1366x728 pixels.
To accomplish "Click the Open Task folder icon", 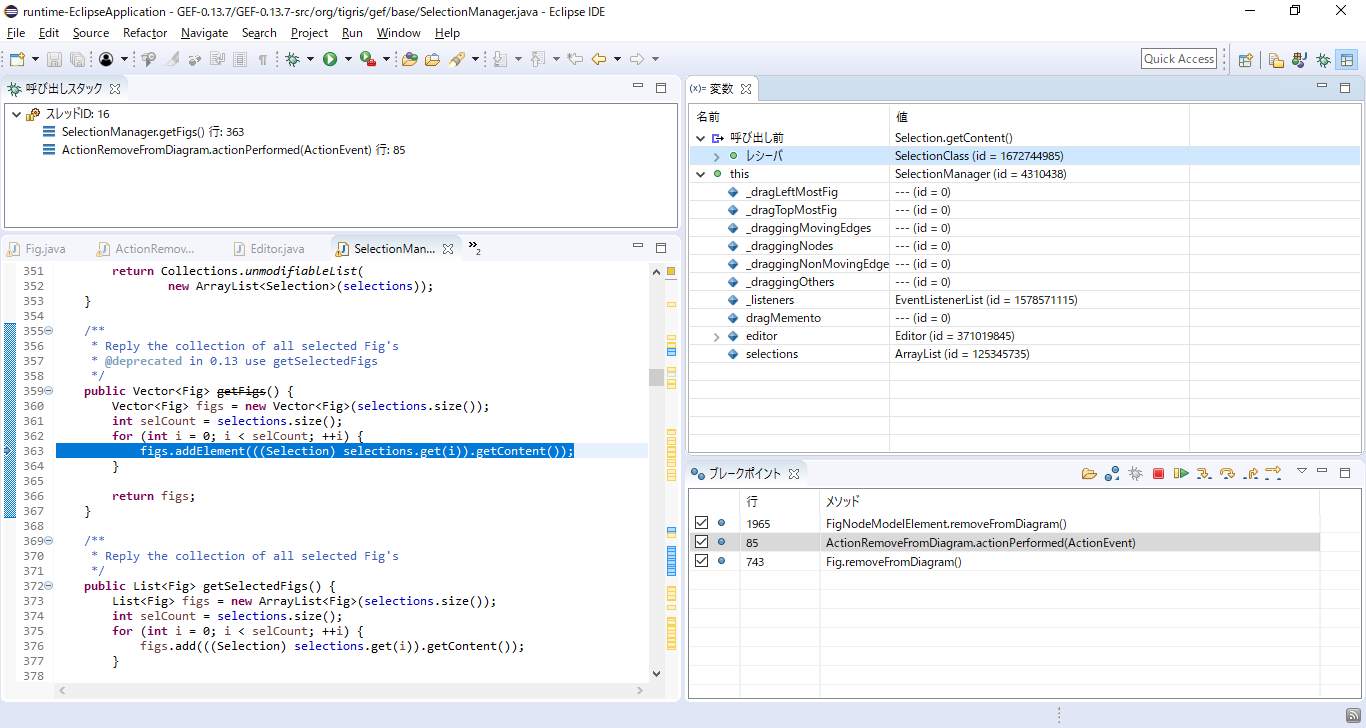I will 432,59.
